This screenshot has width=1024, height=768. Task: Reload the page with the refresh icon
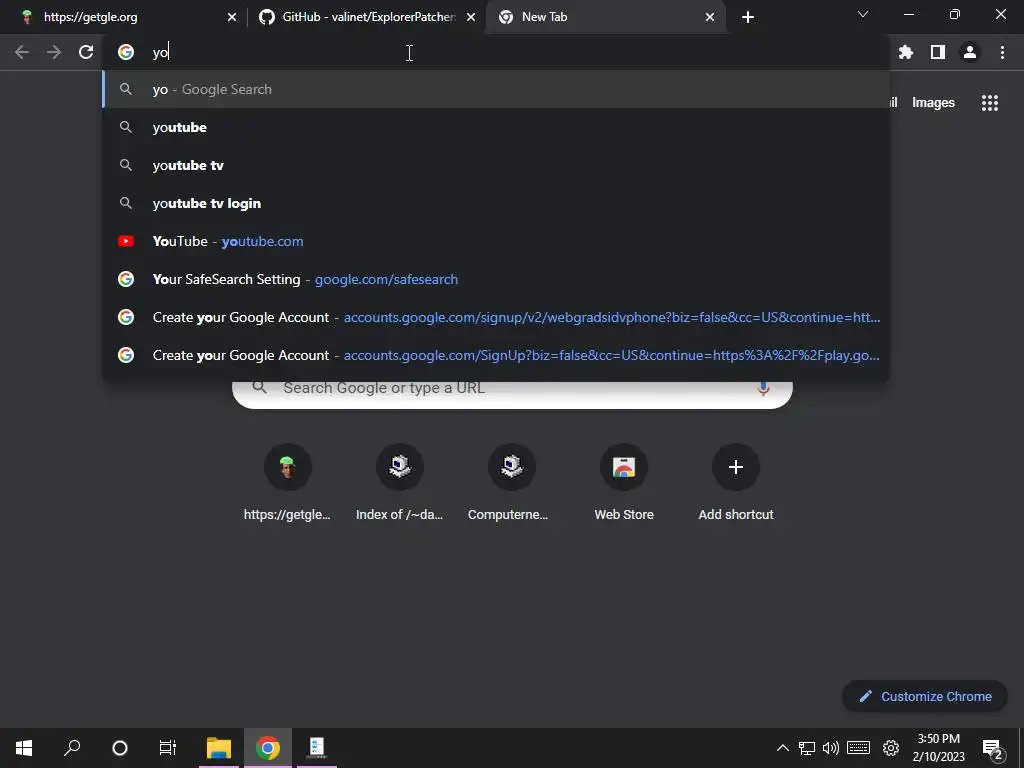coord(86,52)
